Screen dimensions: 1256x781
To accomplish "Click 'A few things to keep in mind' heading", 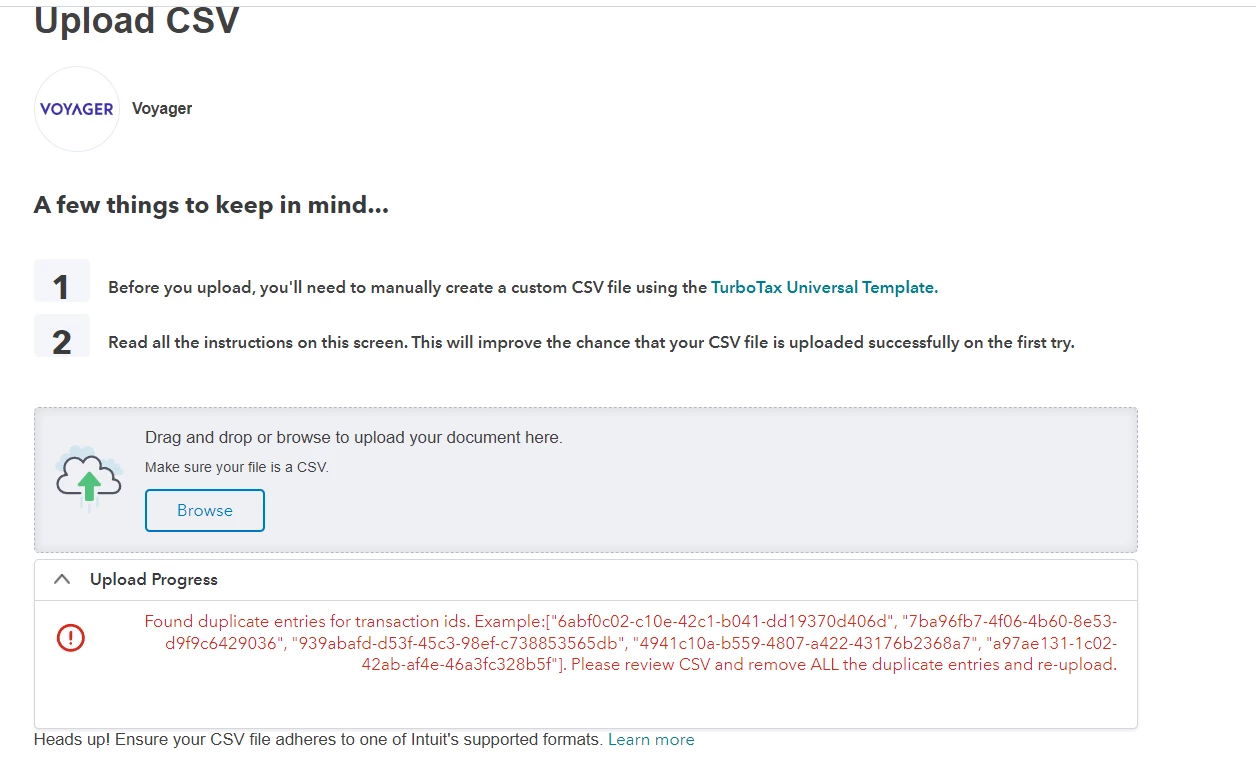I will [x=211, y=206].
